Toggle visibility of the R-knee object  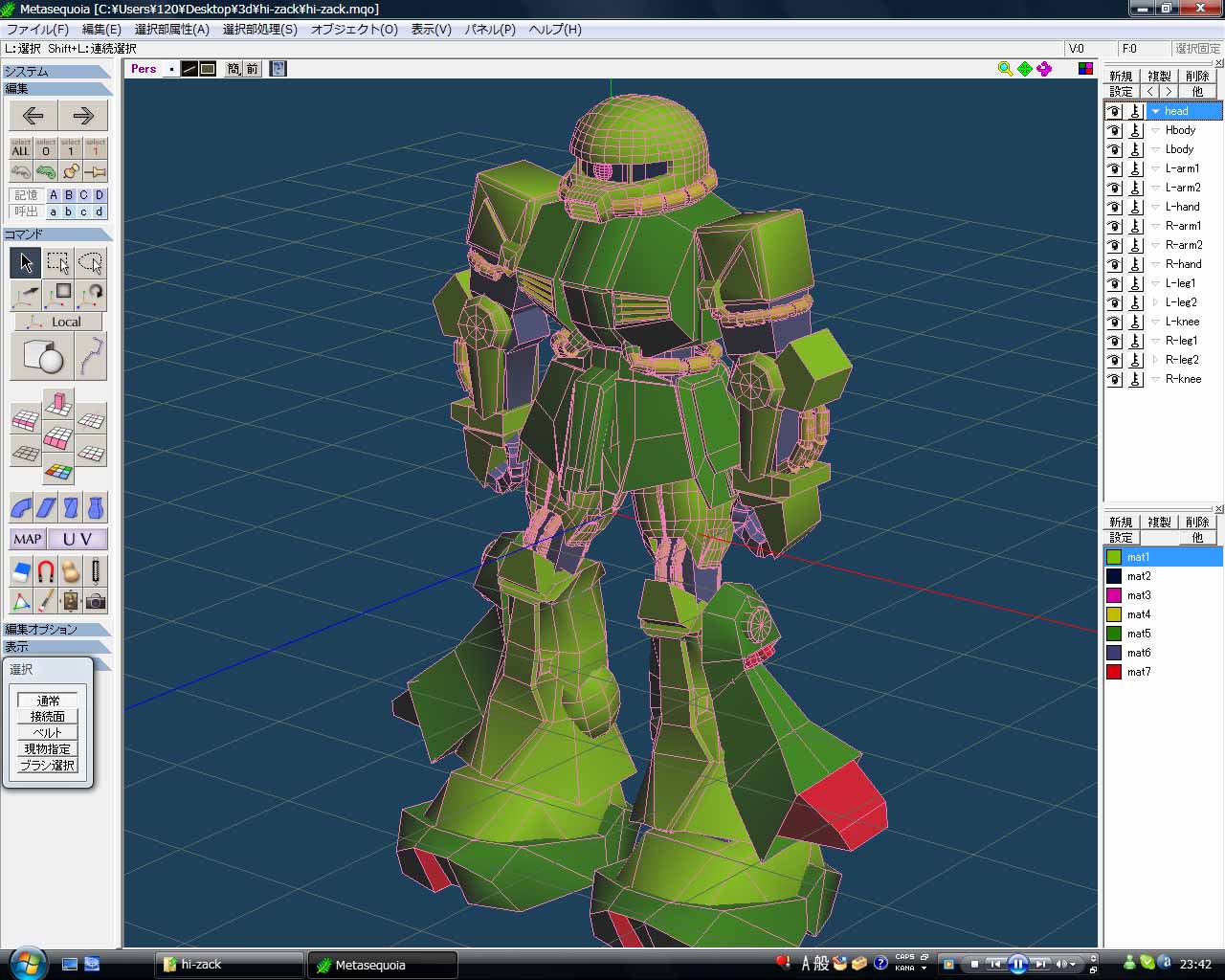click(x=1114, y=379)
